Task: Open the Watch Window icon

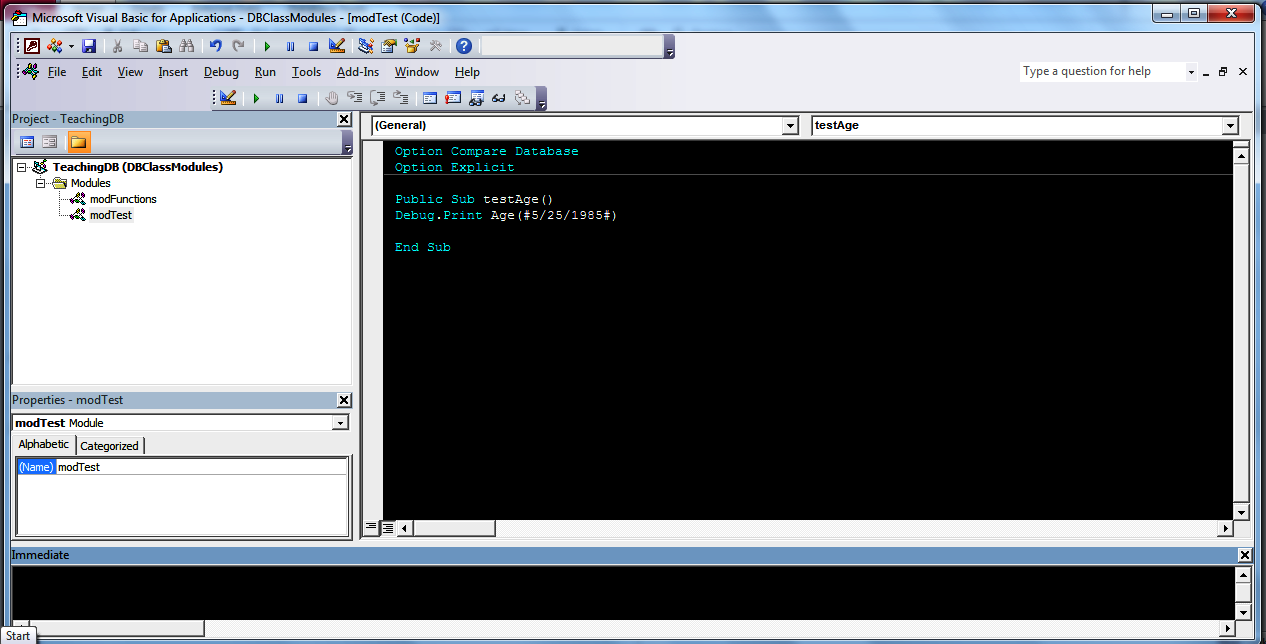Action: coord(476,98)
